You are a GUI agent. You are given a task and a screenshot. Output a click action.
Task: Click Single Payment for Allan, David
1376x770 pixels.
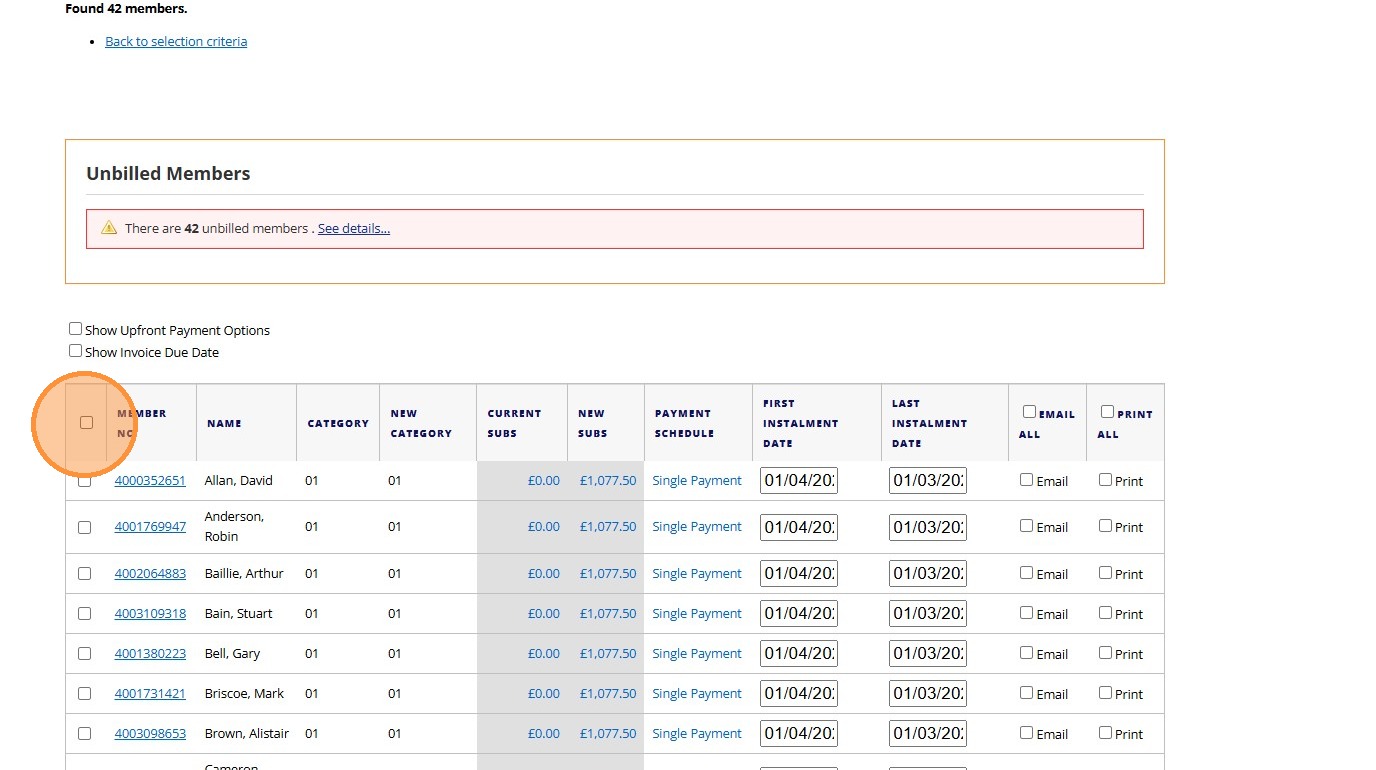coord(697,480)
